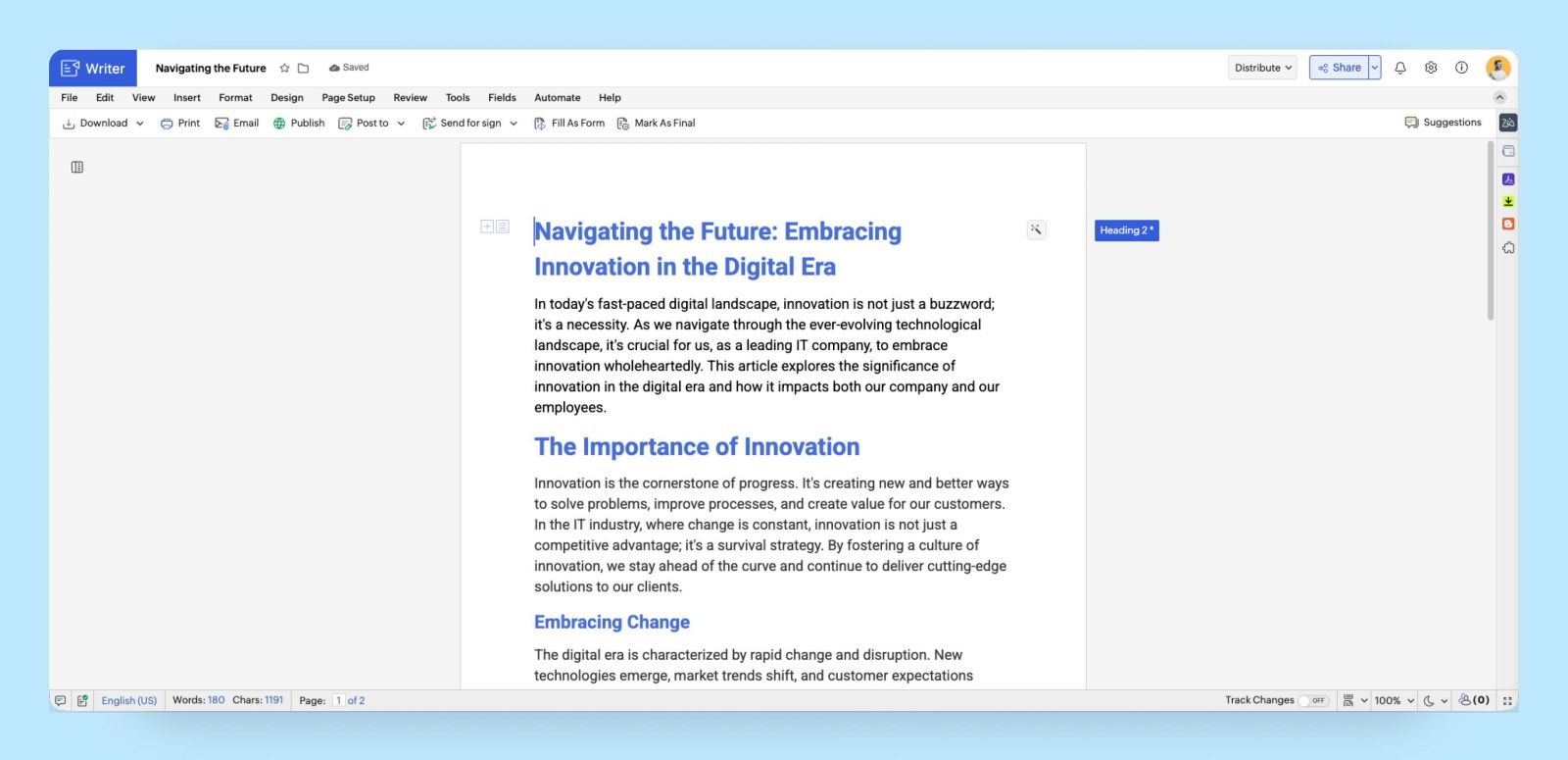This screenshot has height=760, width=1568.
Task: Open the 100% zoom level dropdown
Action: [1394, 700]
